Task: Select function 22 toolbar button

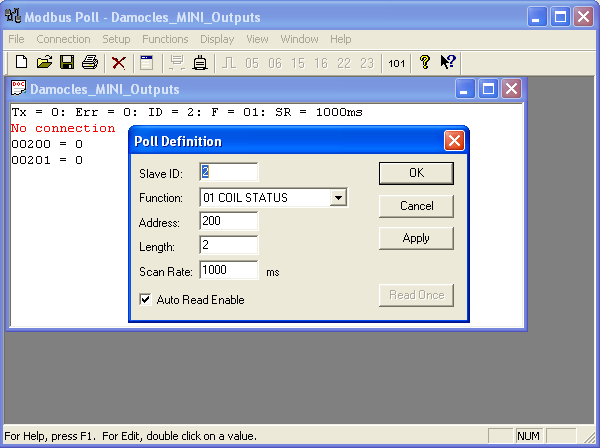Action: click(x=344, y=63)
